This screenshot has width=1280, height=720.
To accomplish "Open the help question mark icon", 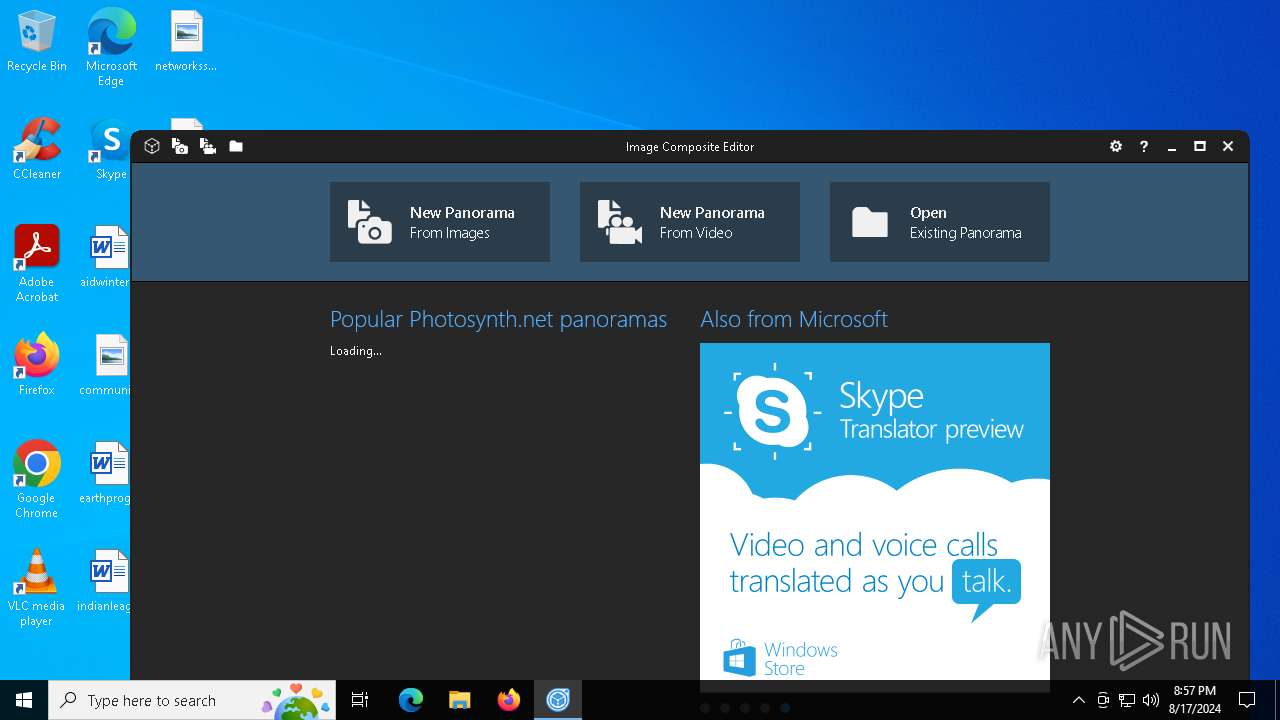I will pos(1144,146).
